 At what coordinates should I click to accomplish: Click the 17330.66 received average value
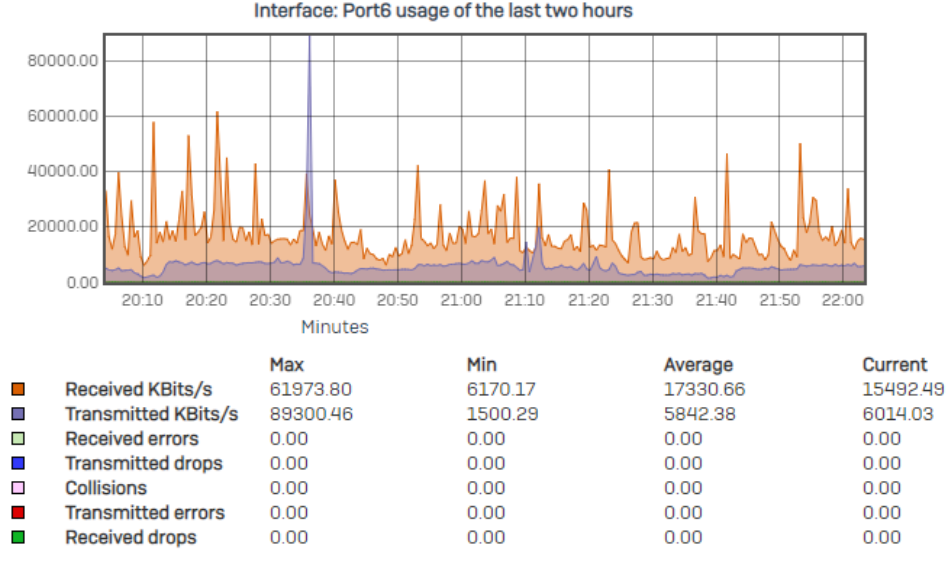click(704, 389)
